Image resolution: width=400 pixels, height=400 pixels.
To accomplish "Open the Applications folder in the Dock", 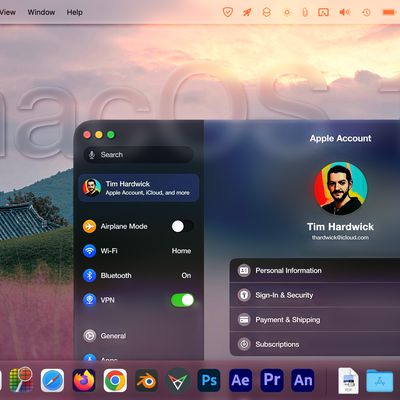I will click(x=379, y=381).
